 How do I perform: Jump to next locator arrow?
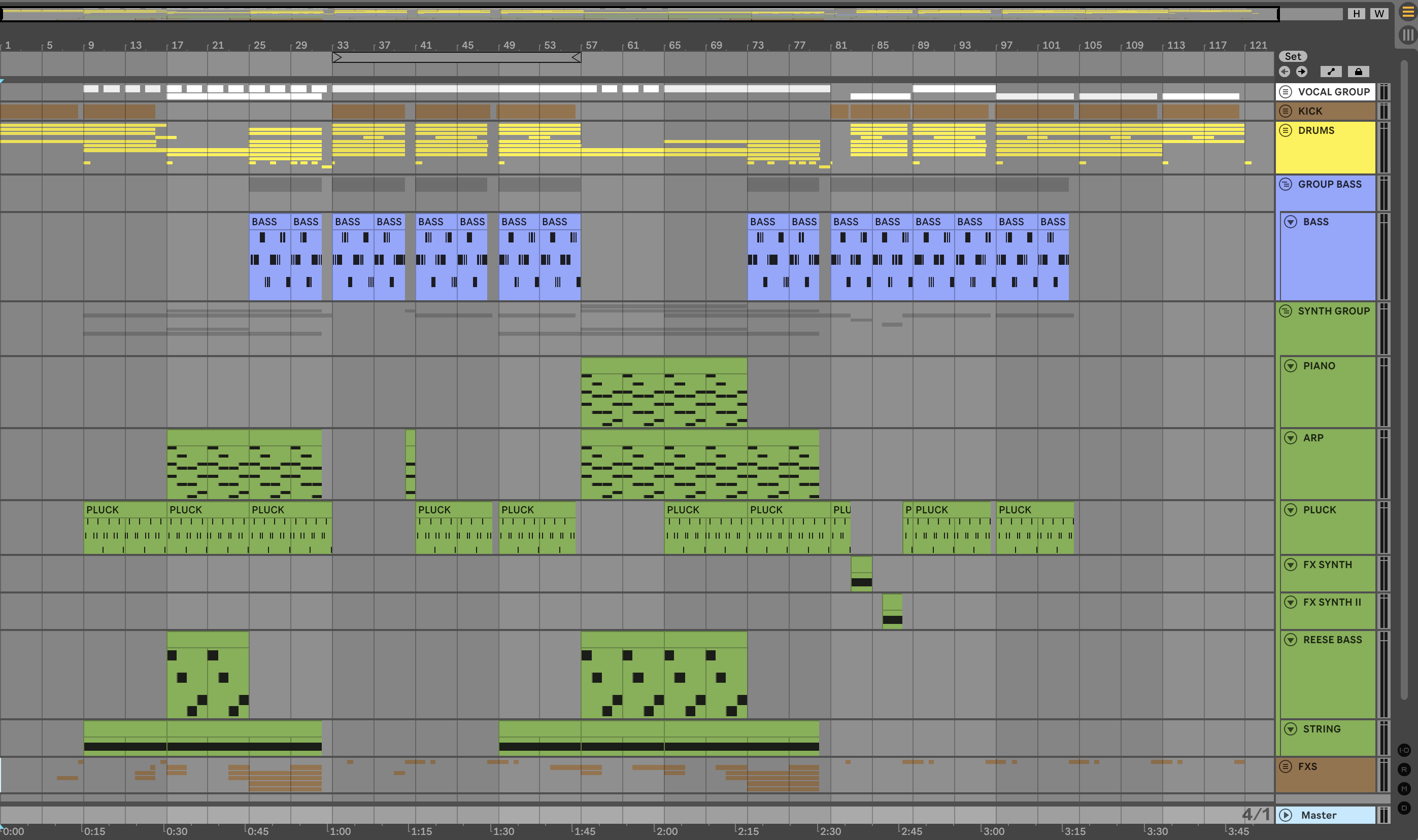pyautogui.click(x=1302, y=72)
